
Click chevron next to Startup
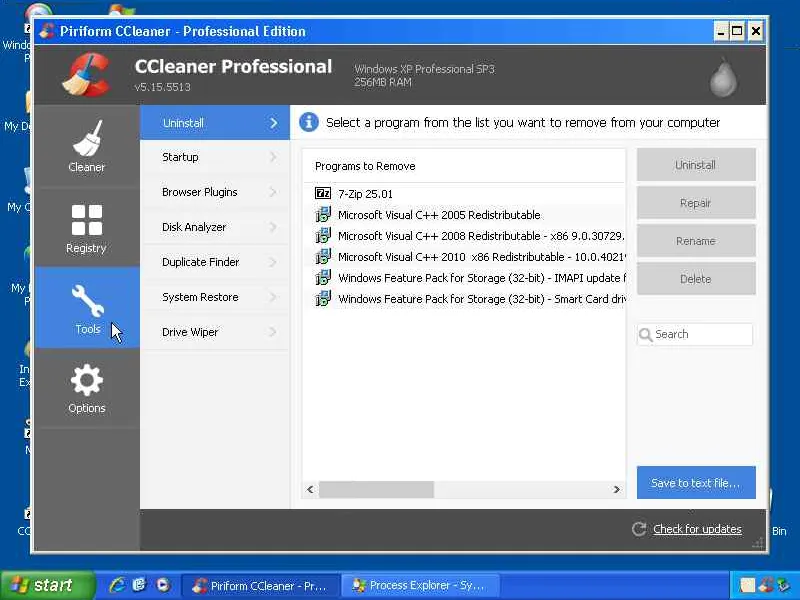[273, 157]
